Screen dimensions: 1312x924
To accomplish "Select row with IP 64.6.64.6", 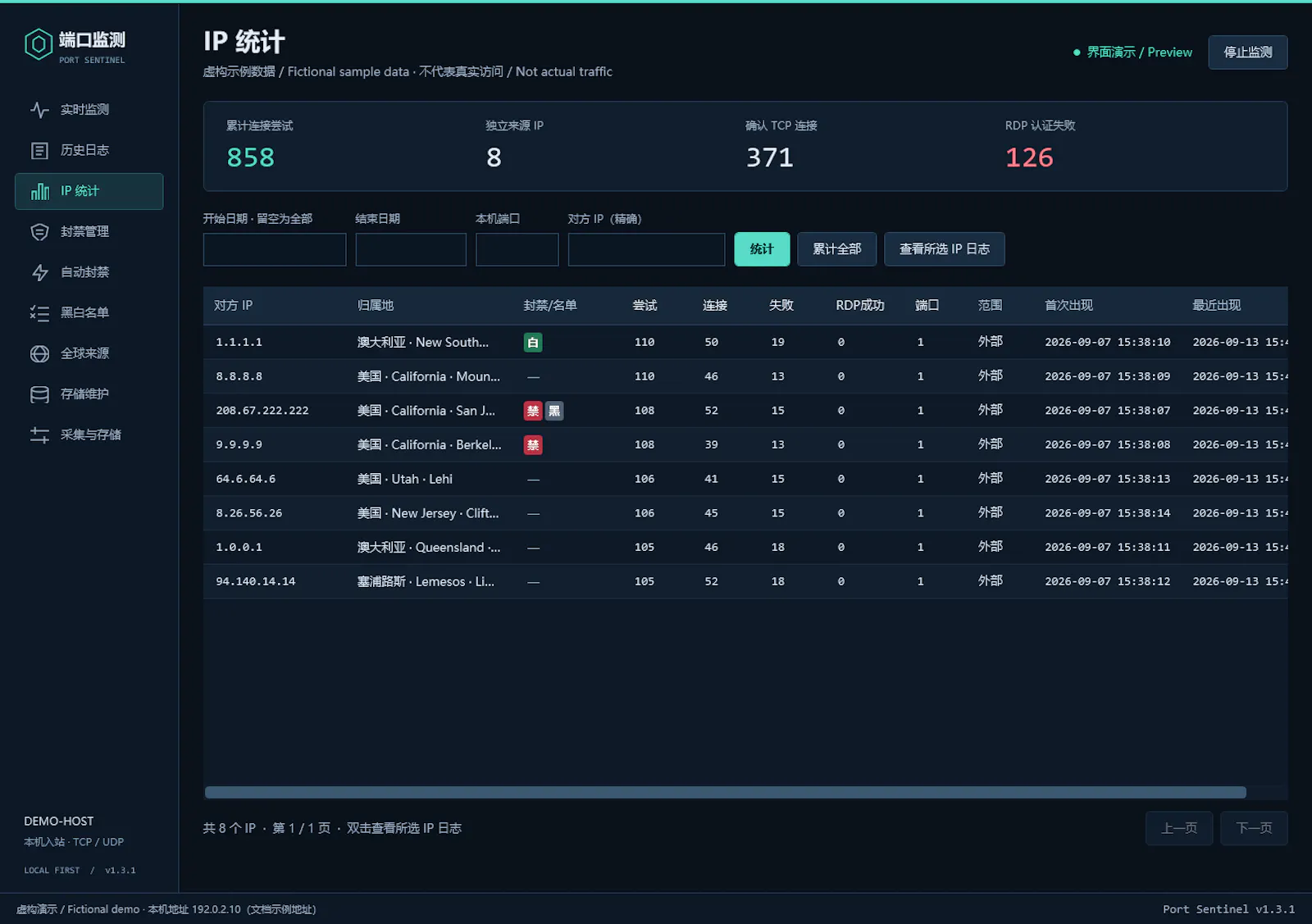I will pyautogui.click(x=745, y=479).
